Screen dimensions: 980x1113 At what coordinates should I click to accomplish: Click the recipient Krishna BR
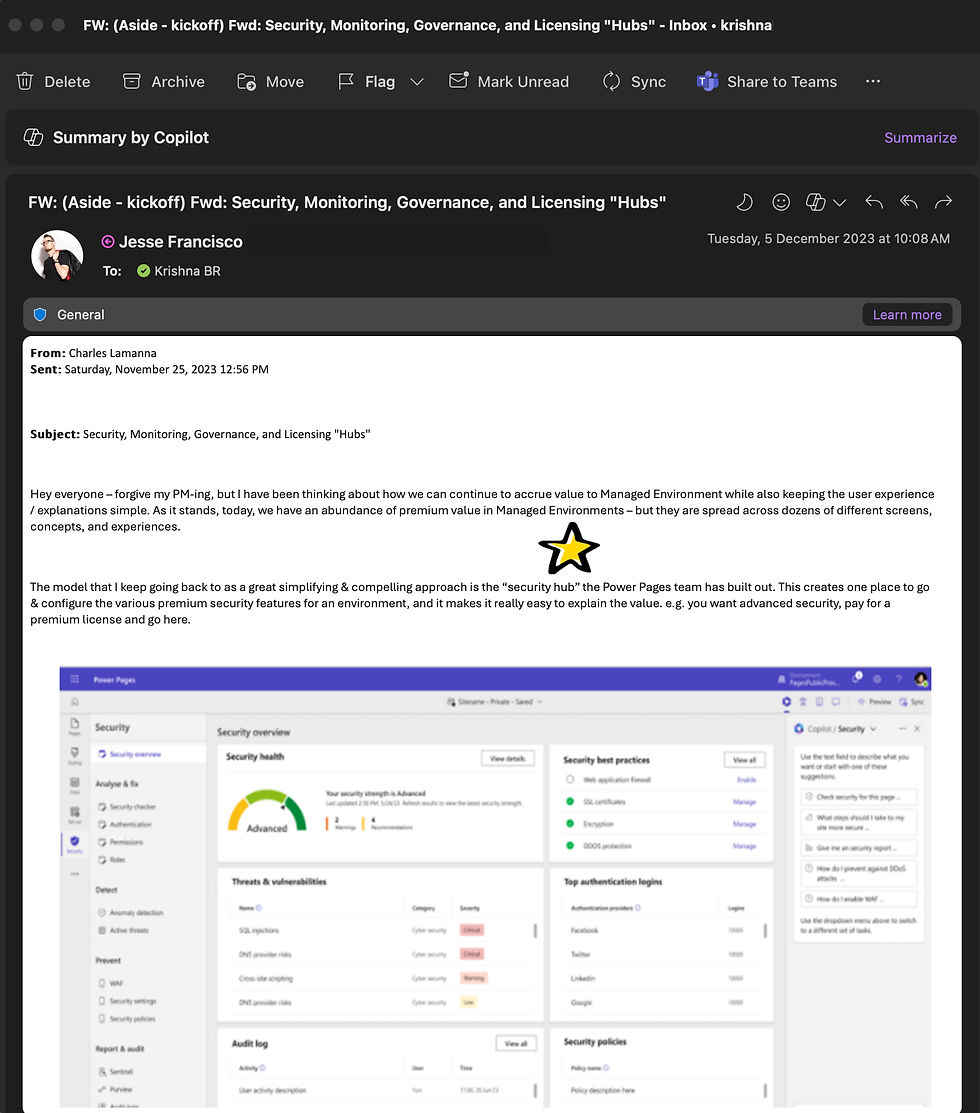click(x=187, y=271)
